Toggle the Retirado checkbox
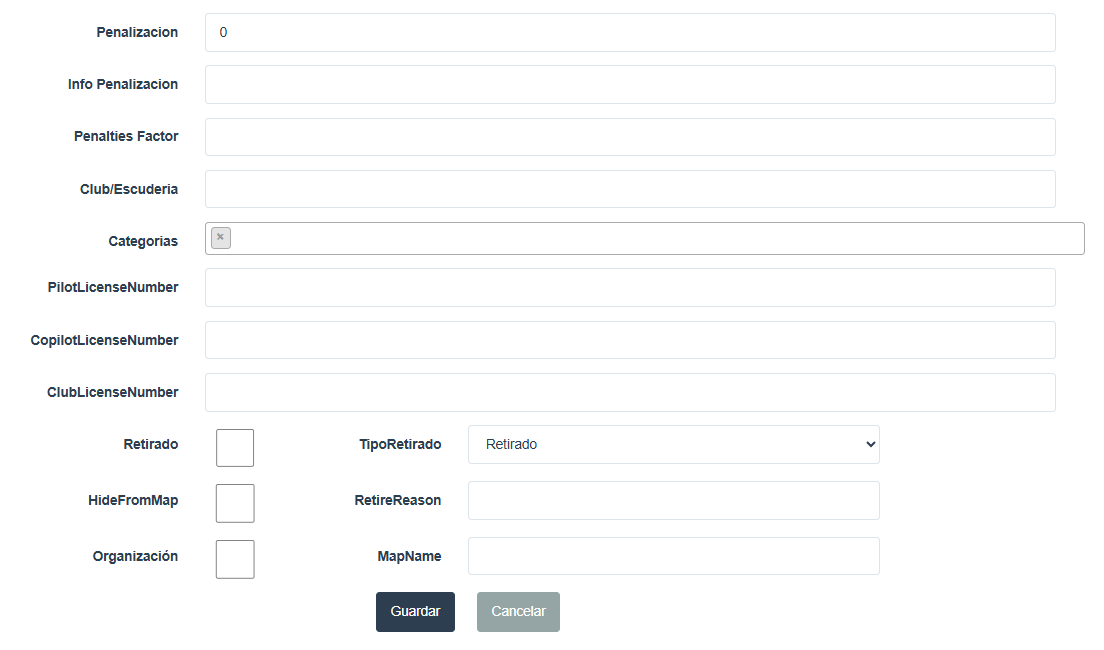This screenshot has height=650, width=1104. (x=235, y=448)
